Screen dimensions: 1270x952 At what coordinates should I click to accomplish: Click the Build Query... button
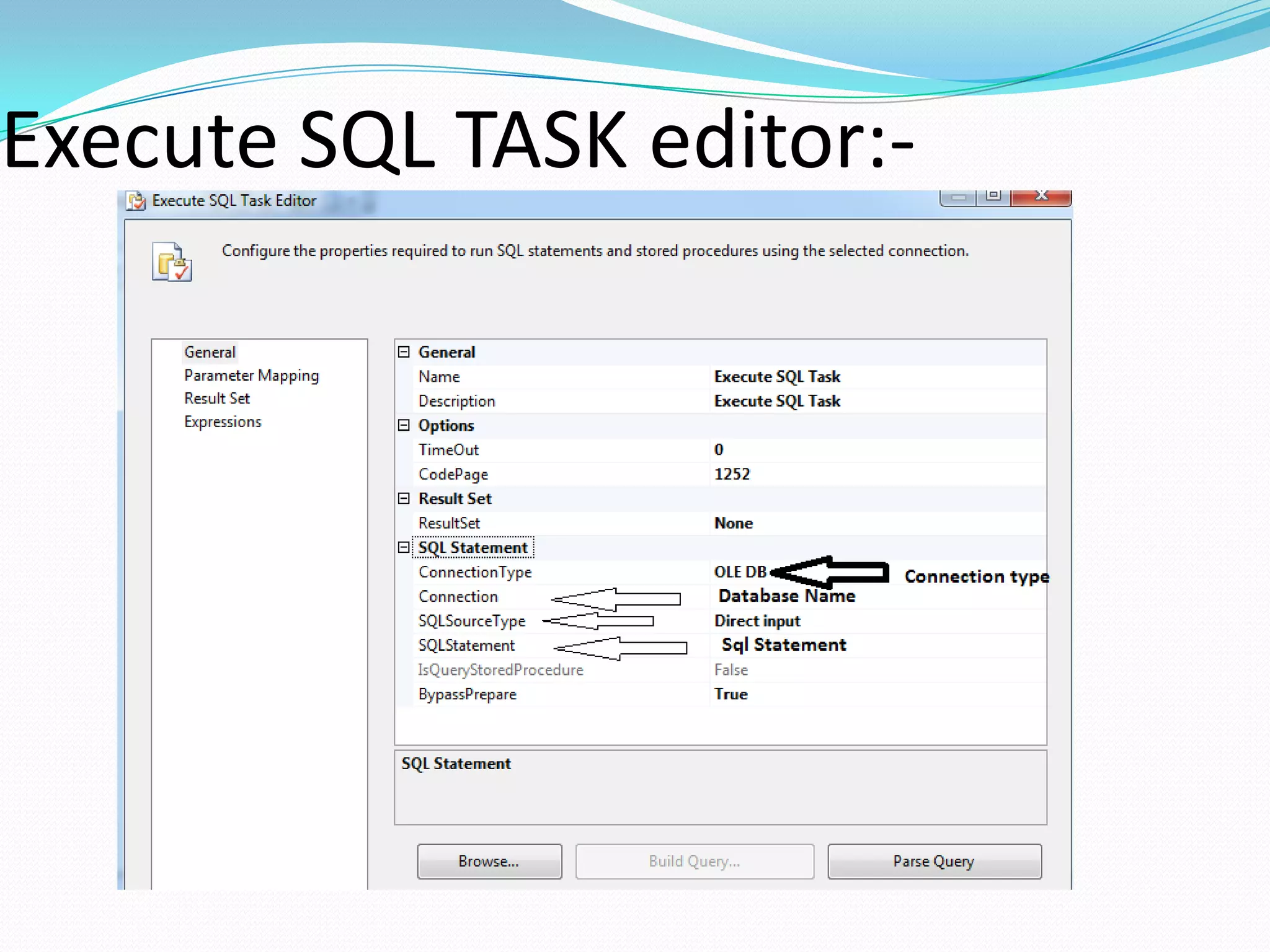[x=695, y=862]
